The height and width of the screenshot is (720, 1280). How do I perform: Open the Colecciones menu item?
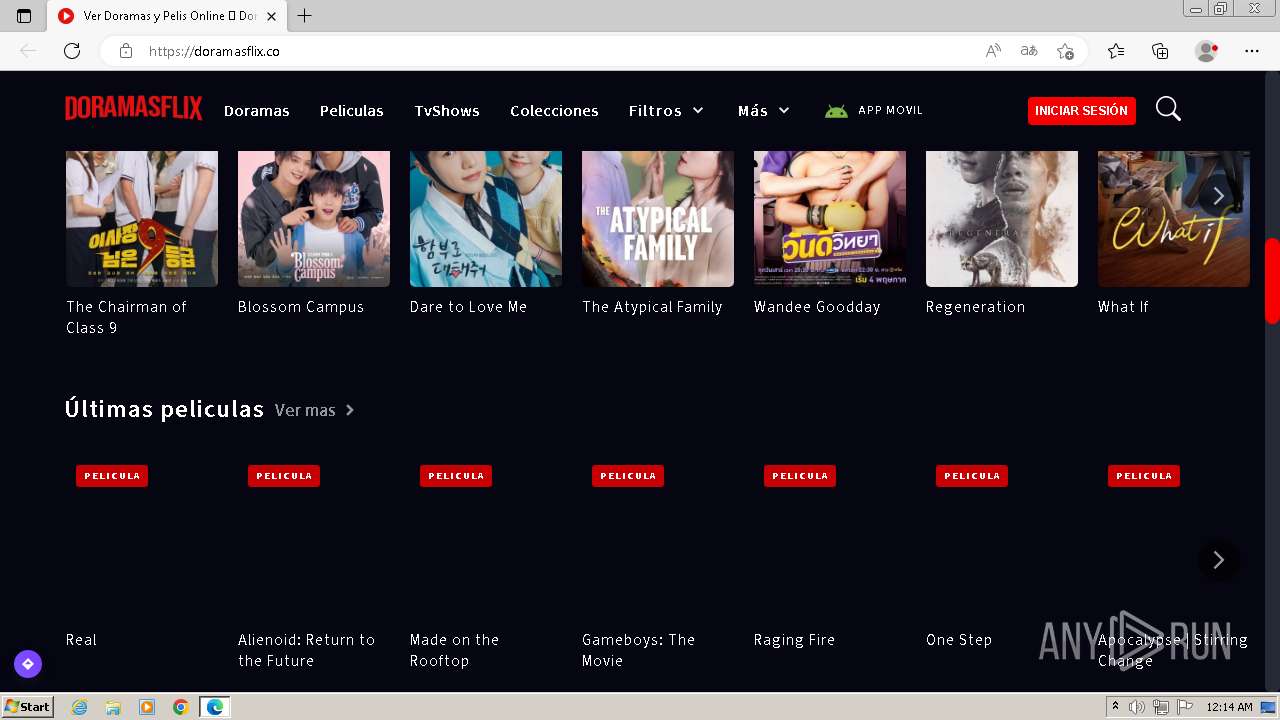pyautogui.click(x=554, y=111)
